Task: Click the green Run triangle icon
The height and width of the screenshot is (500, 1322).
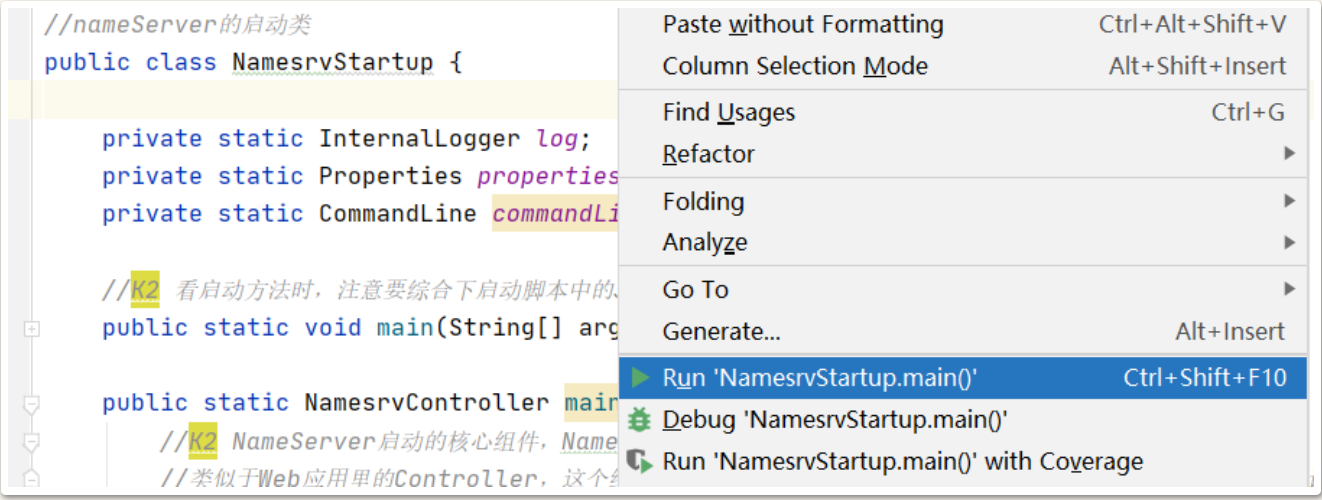Action: (x=640, y=378)
